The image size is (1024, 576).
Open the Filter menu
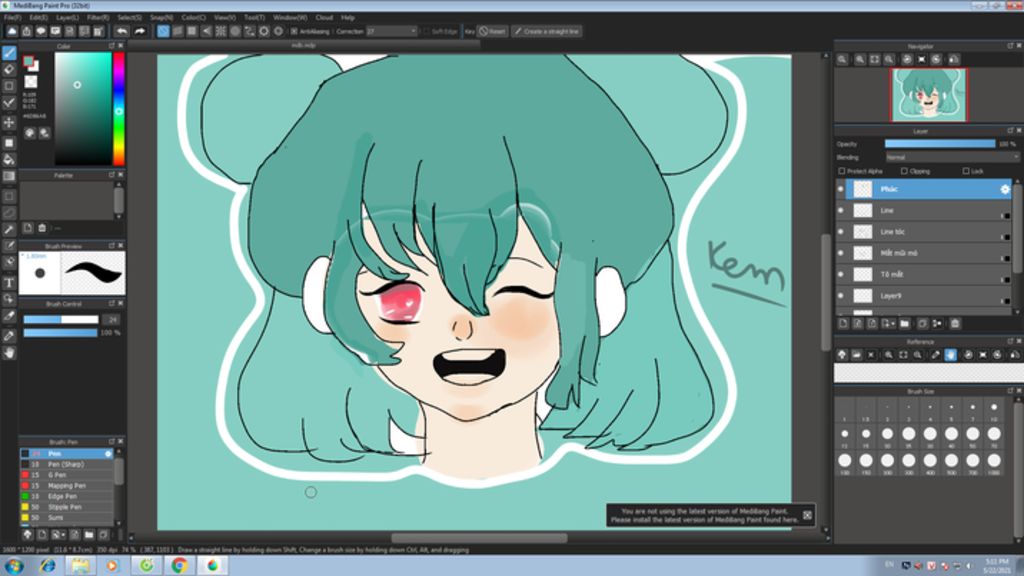pos(98,18)
